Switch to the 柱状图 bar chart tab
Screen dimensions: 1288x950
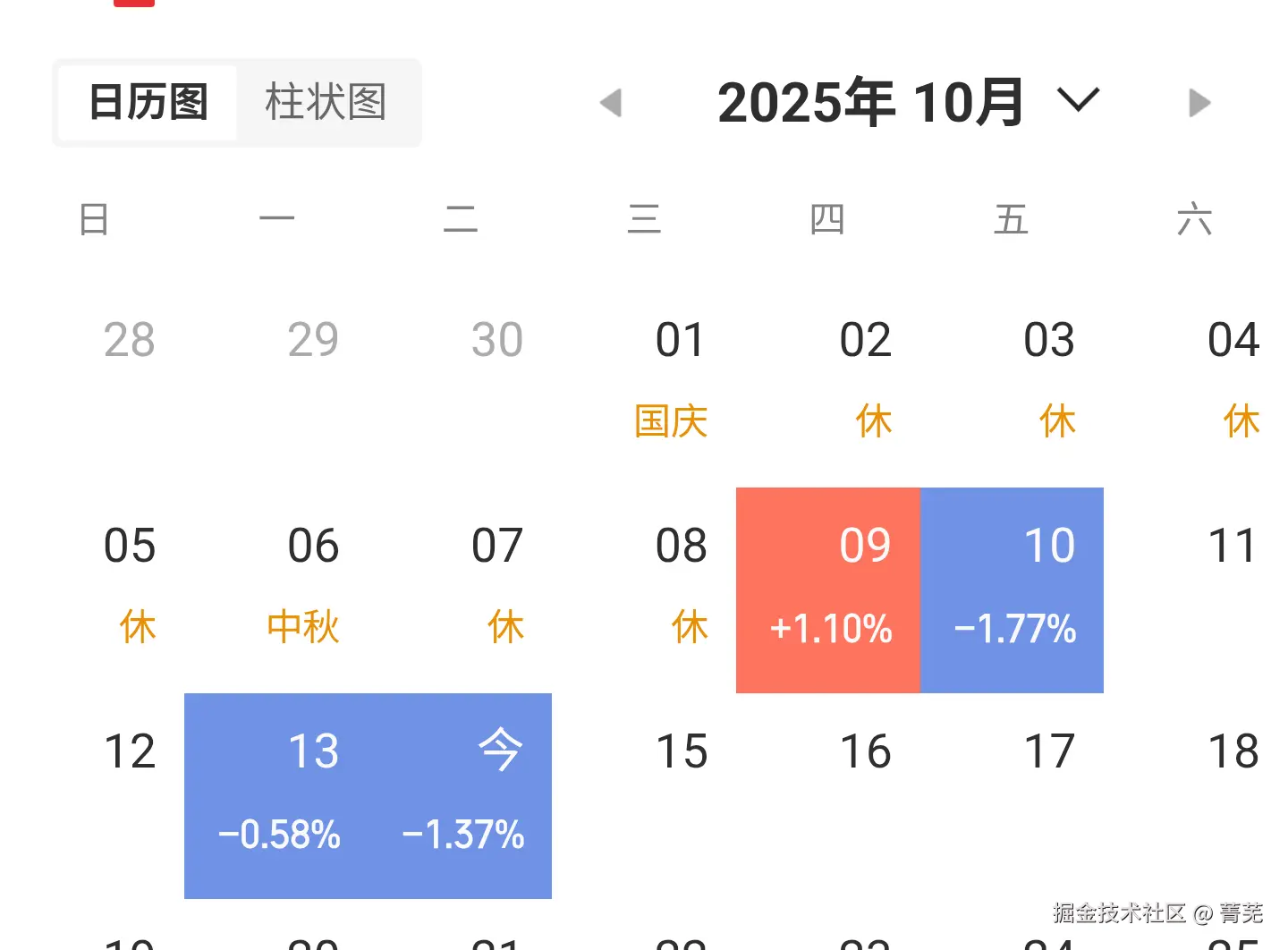(326, 102)
